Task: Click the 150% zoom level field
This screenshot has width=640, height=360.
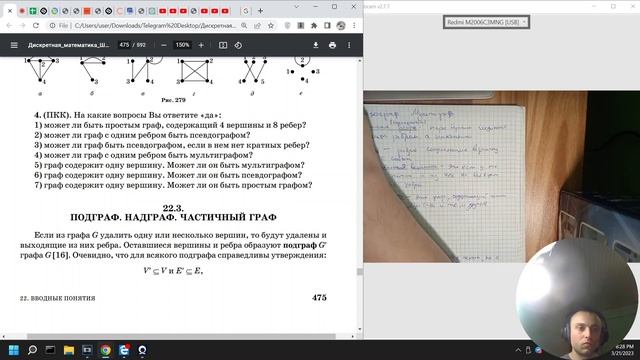Action: (x=182, y=45)
